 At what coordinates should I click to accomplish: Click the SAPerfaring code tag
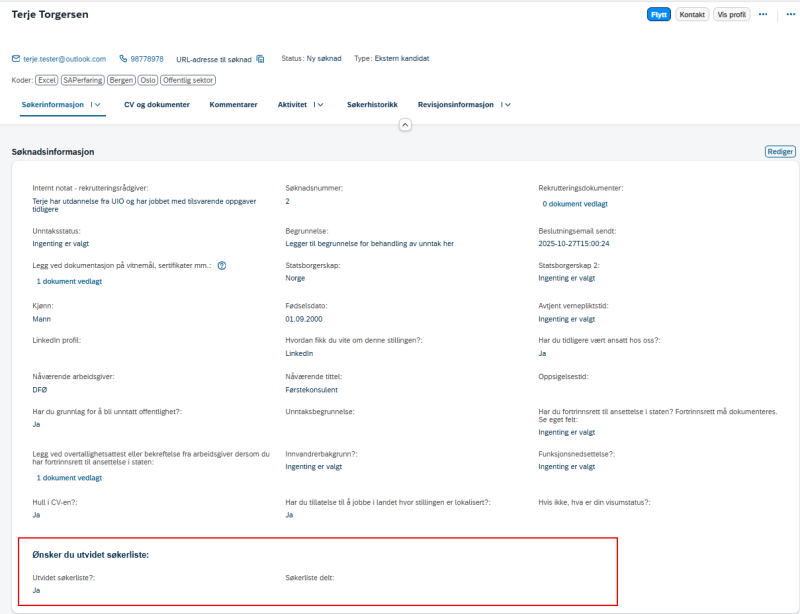tap(83, 80)
